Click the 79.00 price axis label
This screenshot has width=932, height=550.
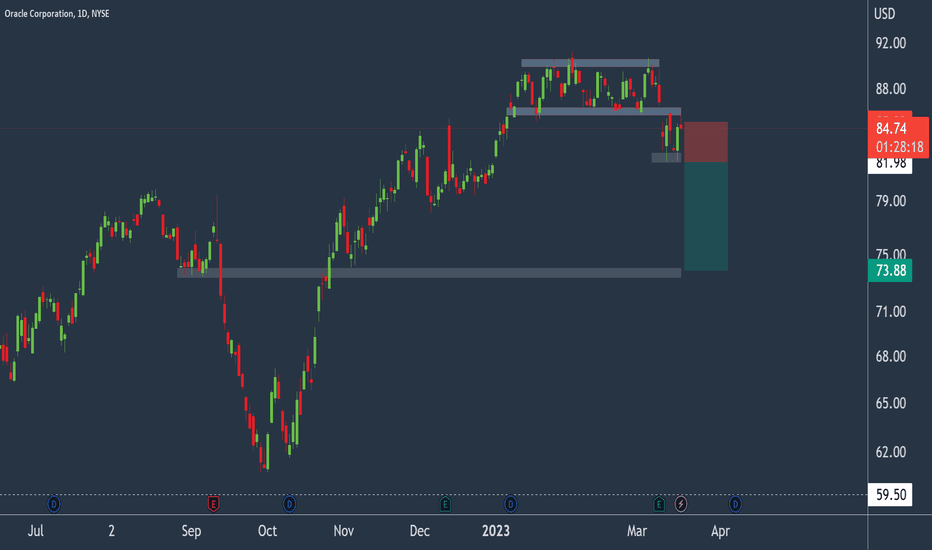[x=891, y=201]
